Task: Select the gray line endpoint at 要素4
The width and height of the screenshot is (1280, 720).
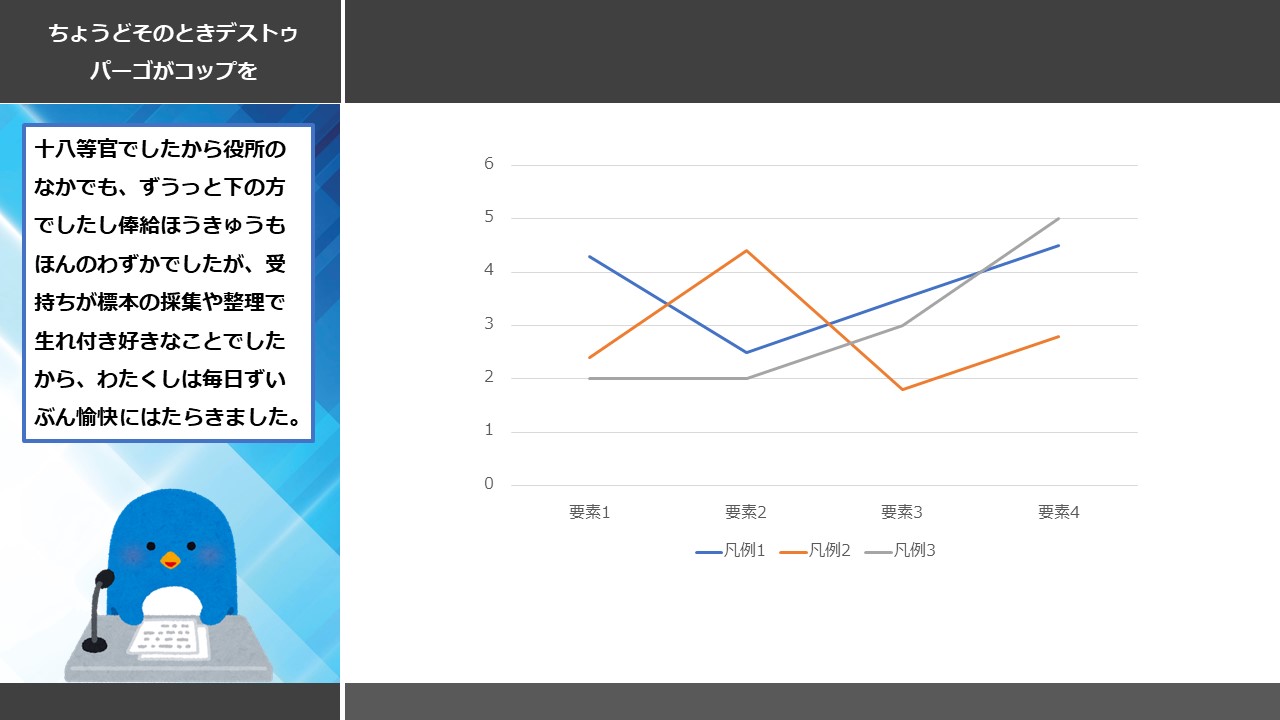Action: coord(1059,218)
